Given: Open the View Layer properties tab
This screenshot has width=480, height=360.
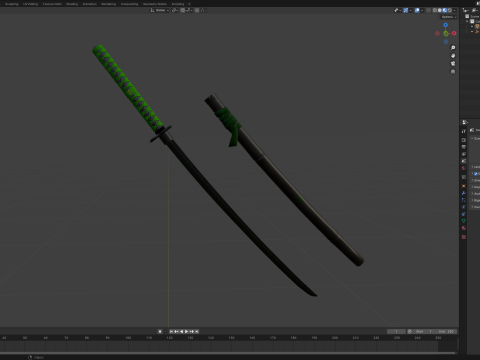Looking at the screenshot, I should [464, 154].
